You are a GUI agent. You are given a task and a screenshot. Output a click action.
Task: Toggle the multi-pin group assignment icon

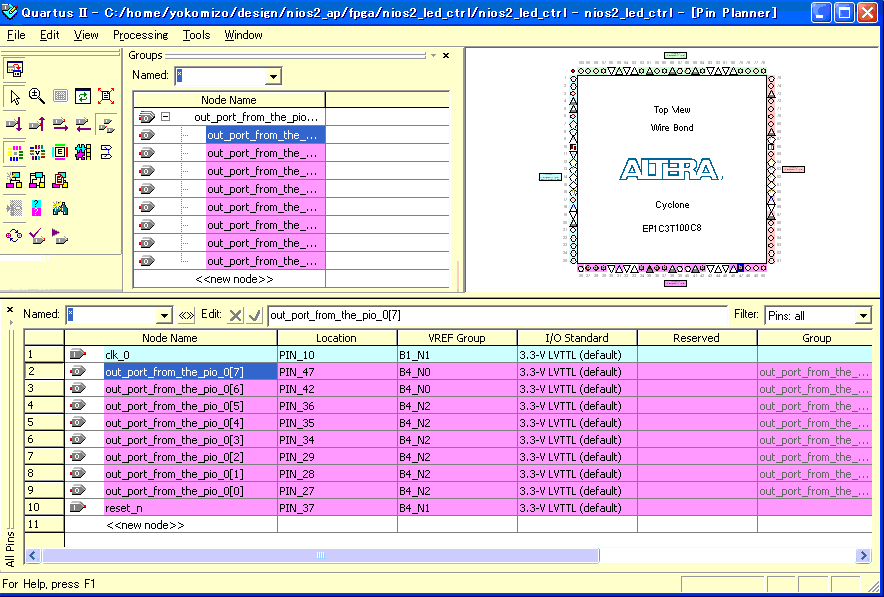[106, 125]
